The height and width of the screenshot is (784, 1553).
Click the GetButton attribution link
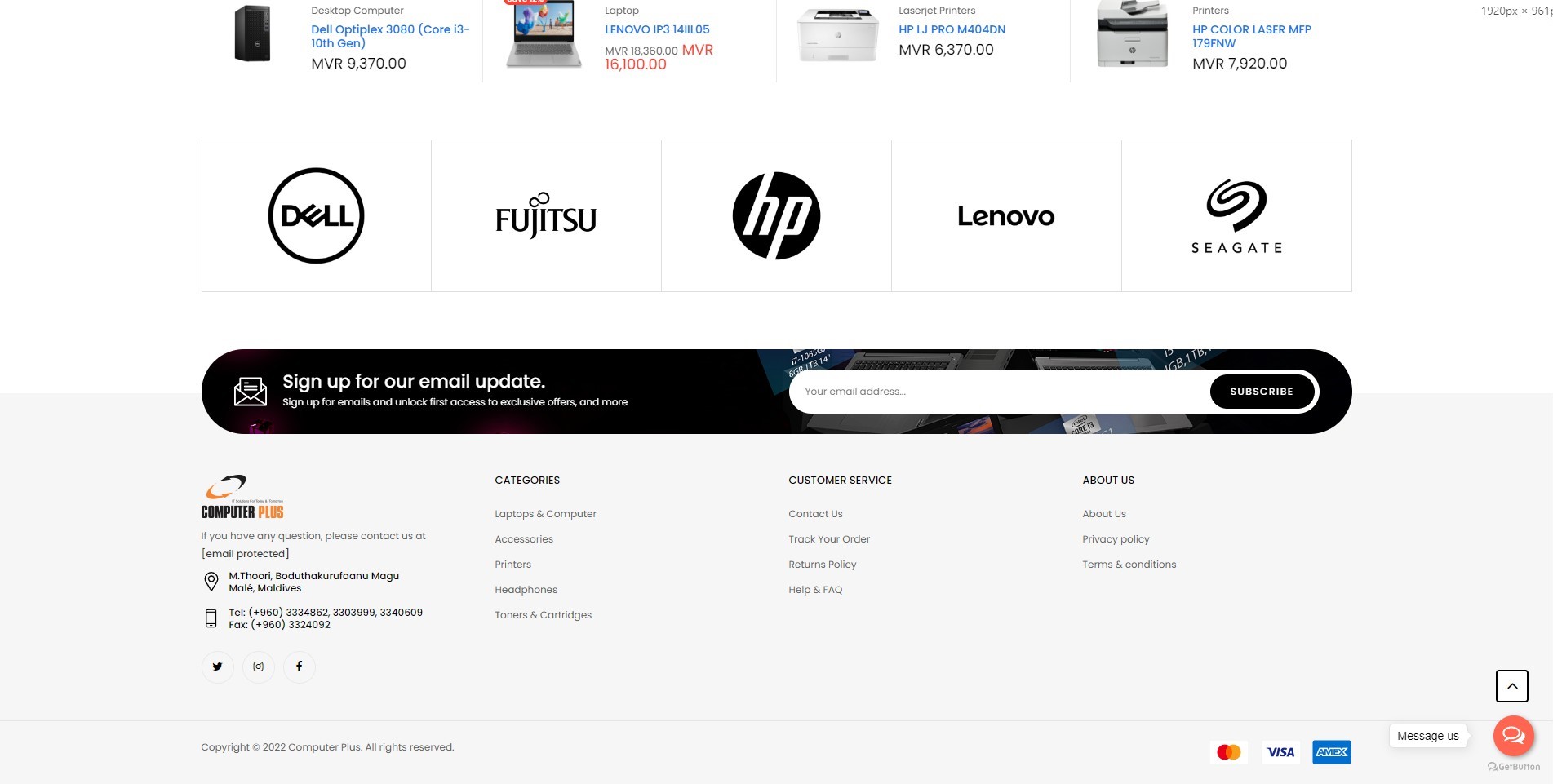coord(1514,767)
